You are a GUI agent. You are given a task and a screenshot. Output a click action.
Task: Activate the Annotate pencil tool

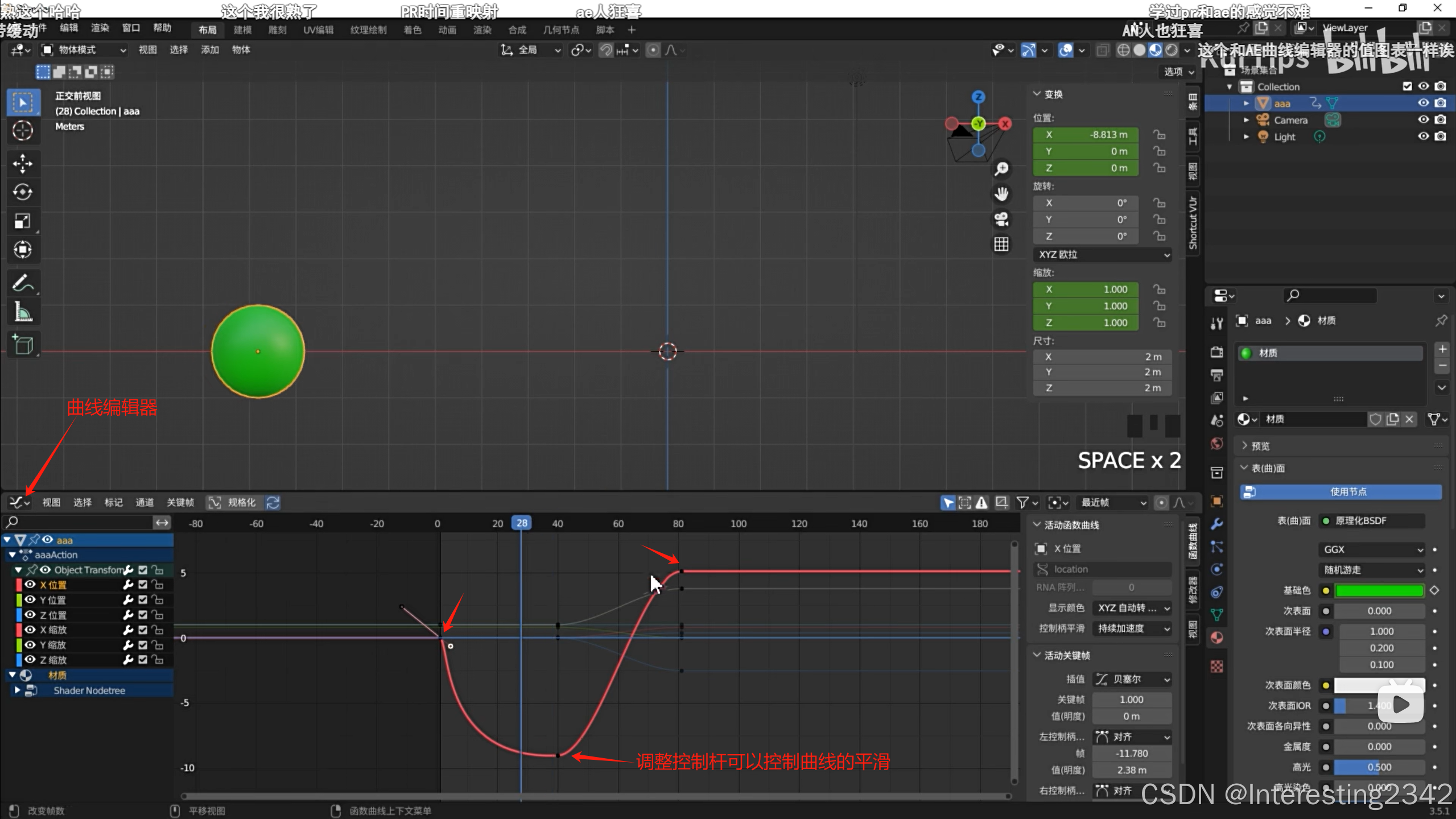coord(23,283)
